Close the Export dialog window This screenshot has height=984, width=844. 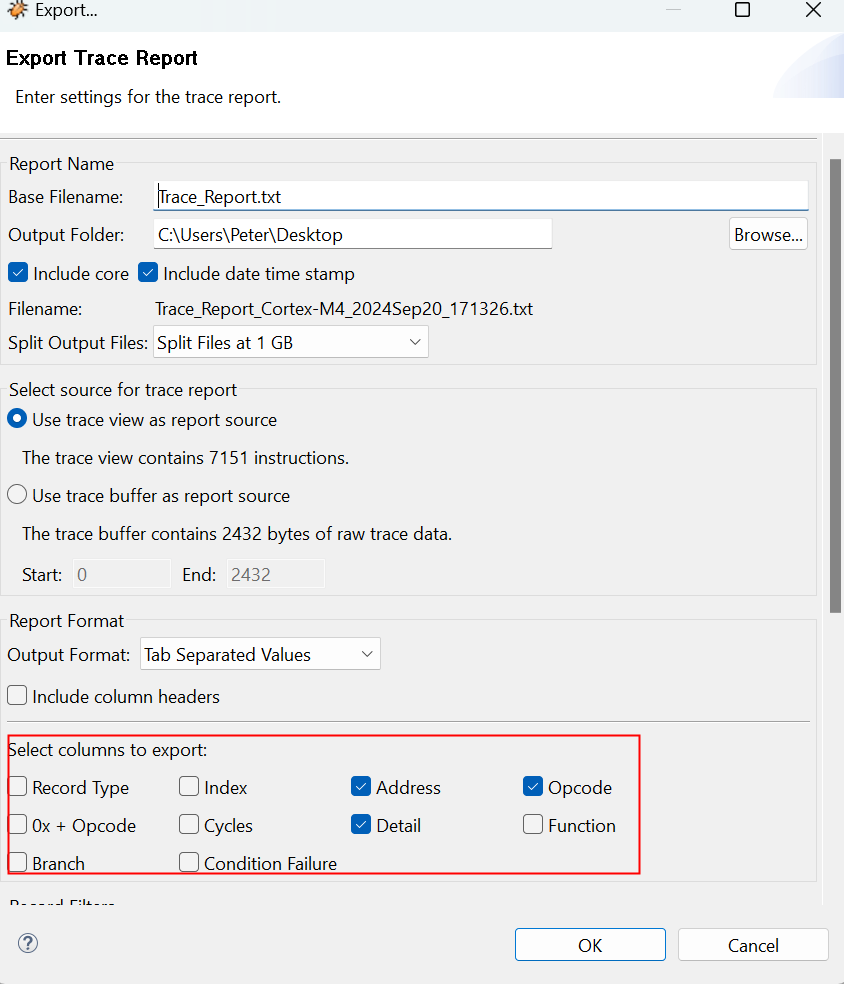tap(813, 11)
